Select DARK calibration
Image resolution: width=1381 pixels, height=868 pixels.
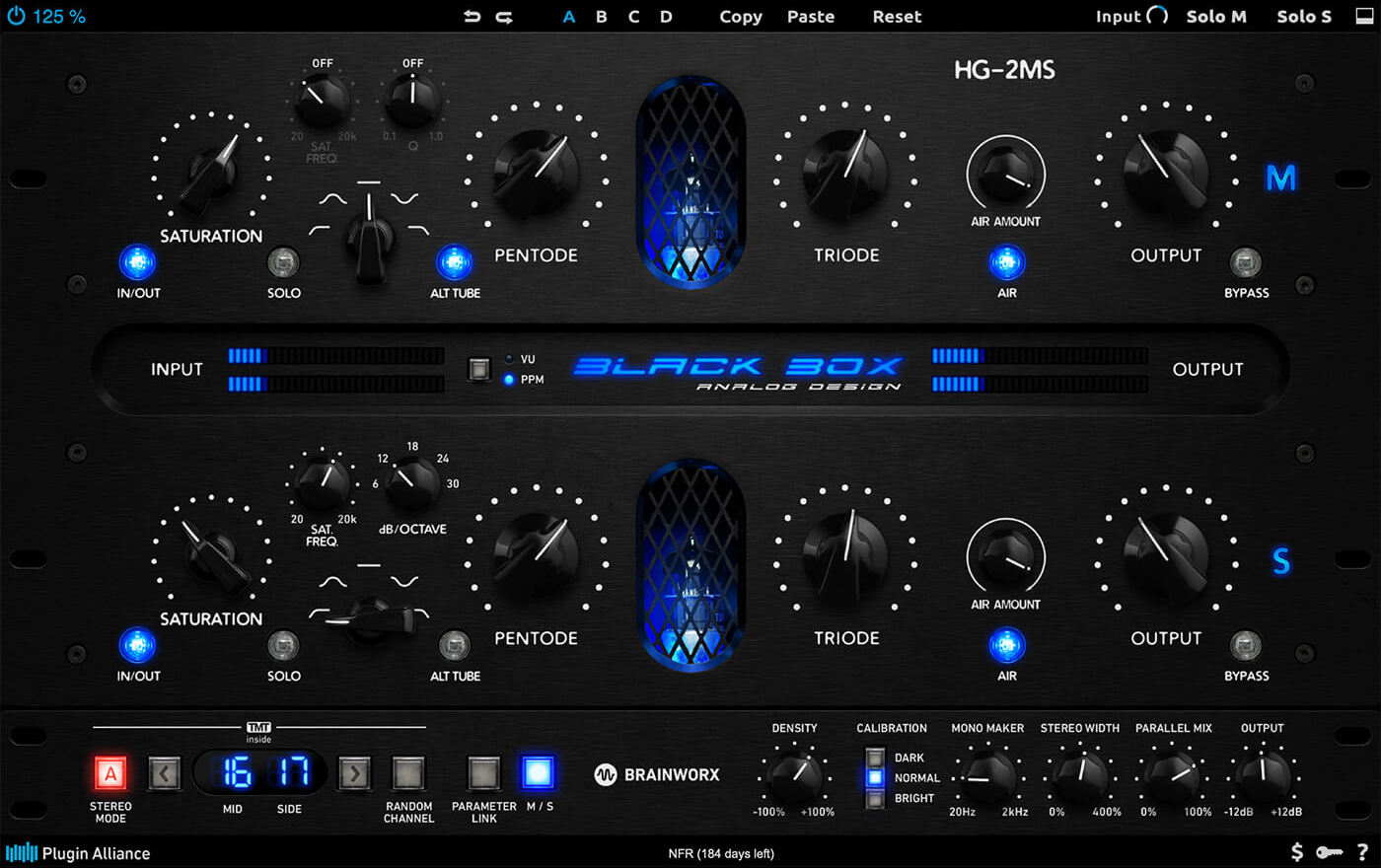(875, 758)
